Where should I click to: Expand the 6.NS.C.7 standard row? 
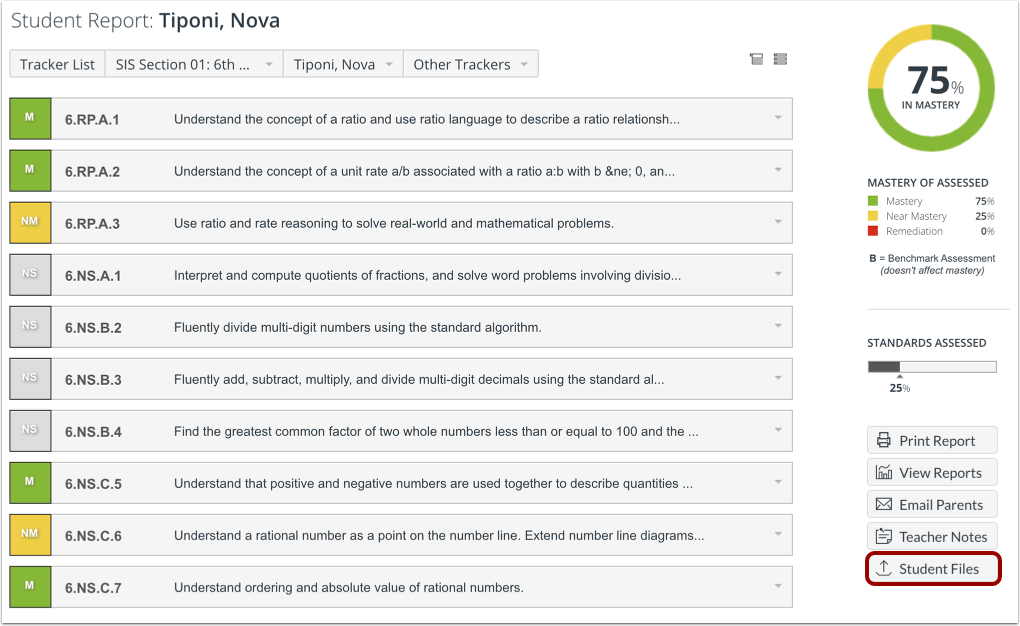point(778,587)
